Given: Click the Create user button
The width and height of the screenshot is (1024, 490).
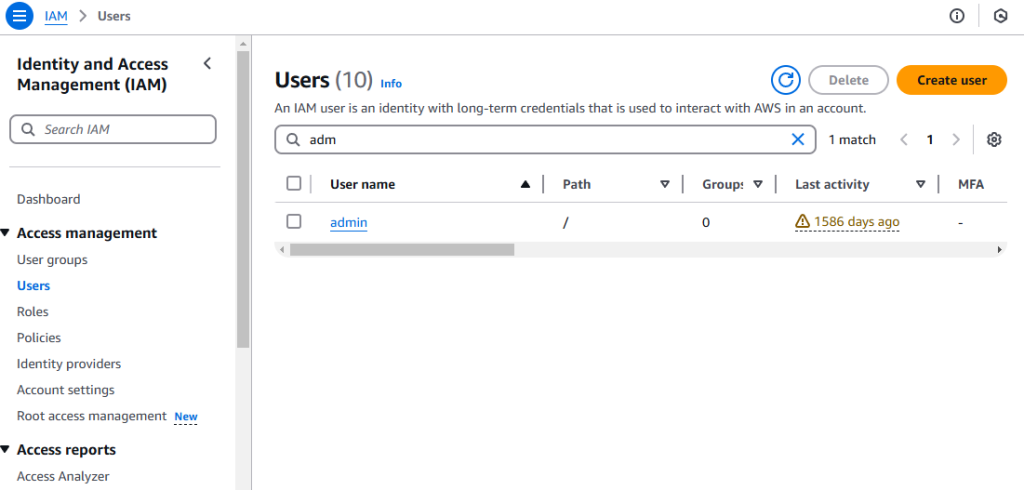Looking at the screenshot, I should click(952, 80).
